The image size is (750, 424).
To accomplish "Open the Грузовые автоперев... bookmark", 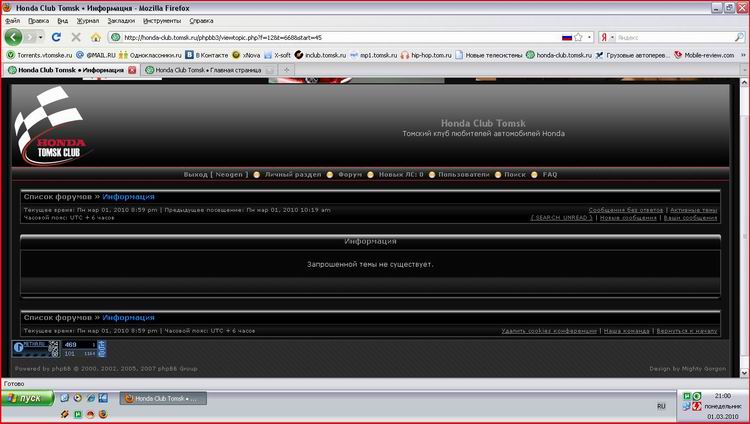I will 633,55.
